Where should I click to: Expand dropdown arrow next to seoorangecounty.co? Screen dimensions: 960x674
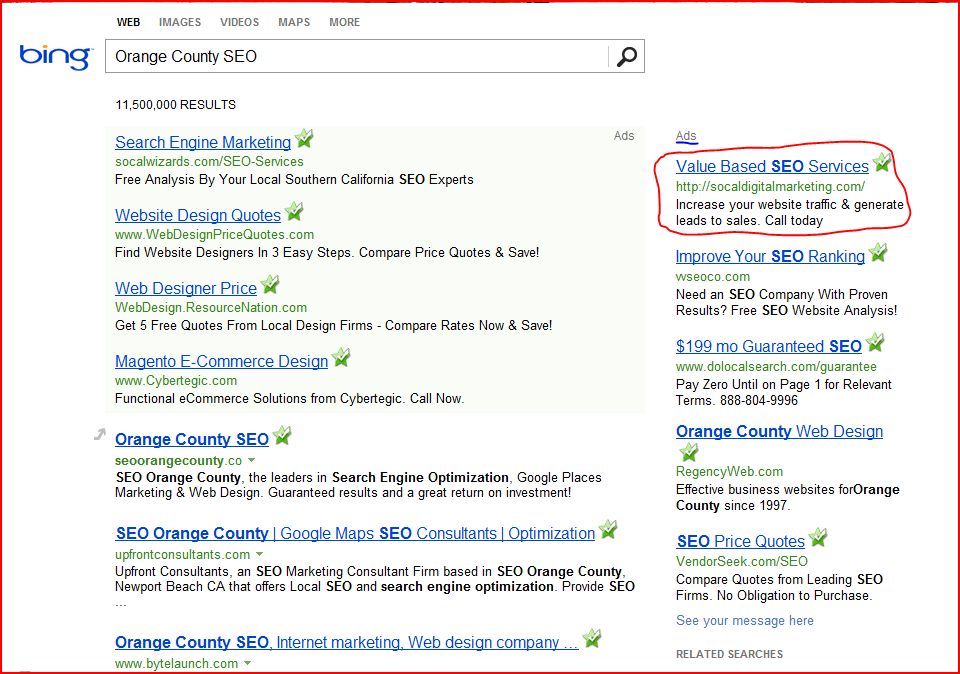click(x=252, y=460)
